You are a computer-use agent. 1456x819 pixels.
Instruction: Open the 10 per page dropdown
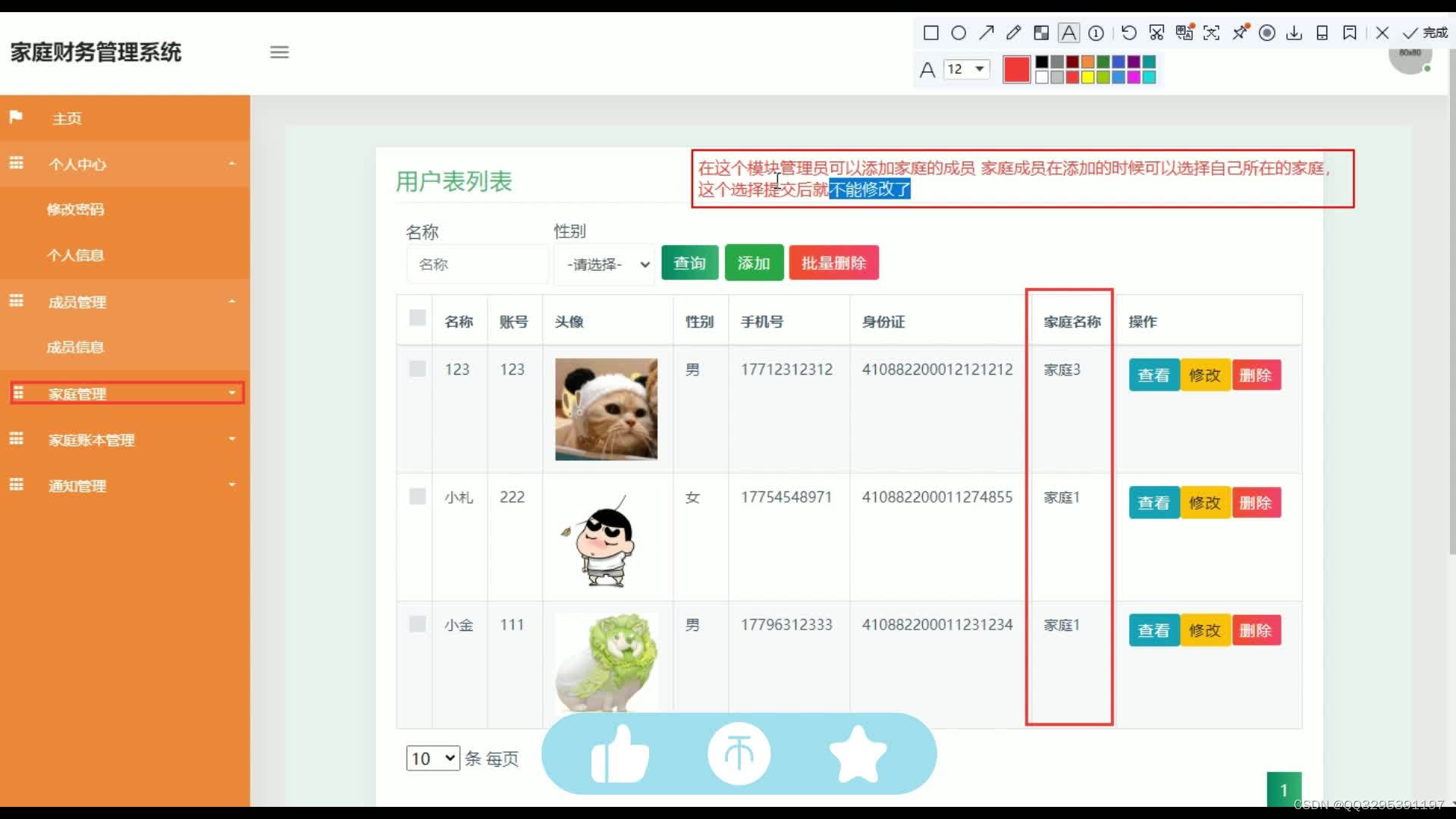coord(433,758)
